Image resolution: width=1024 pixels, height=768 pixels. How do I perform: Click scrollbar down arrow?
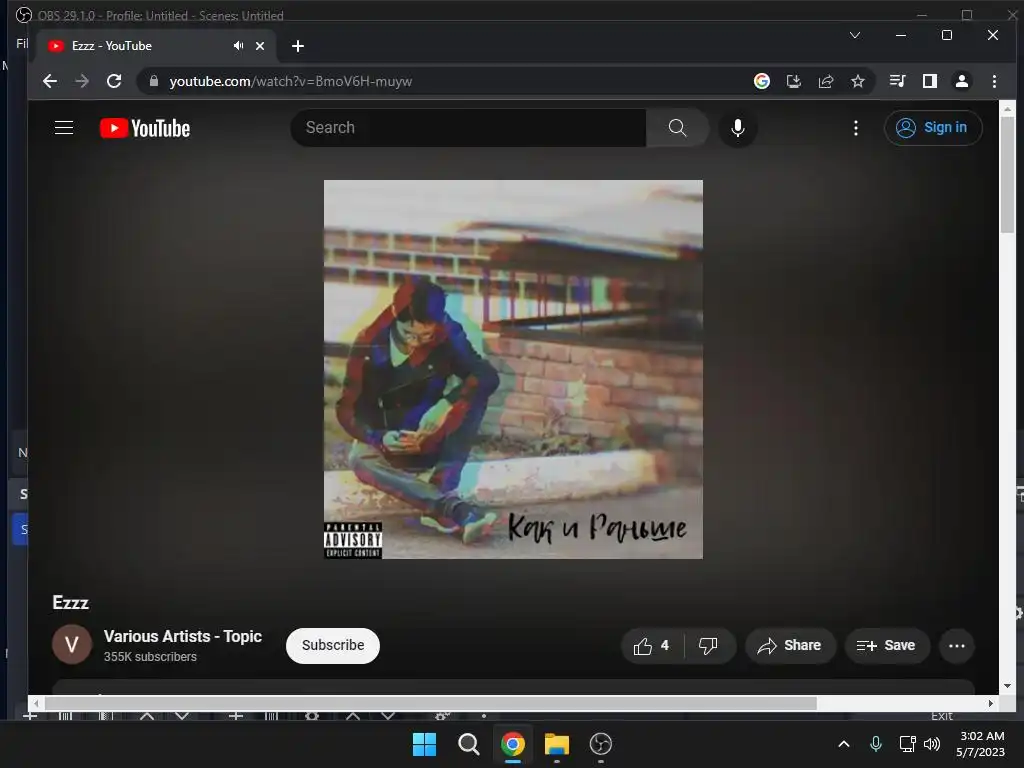(x=1007, y=686)
